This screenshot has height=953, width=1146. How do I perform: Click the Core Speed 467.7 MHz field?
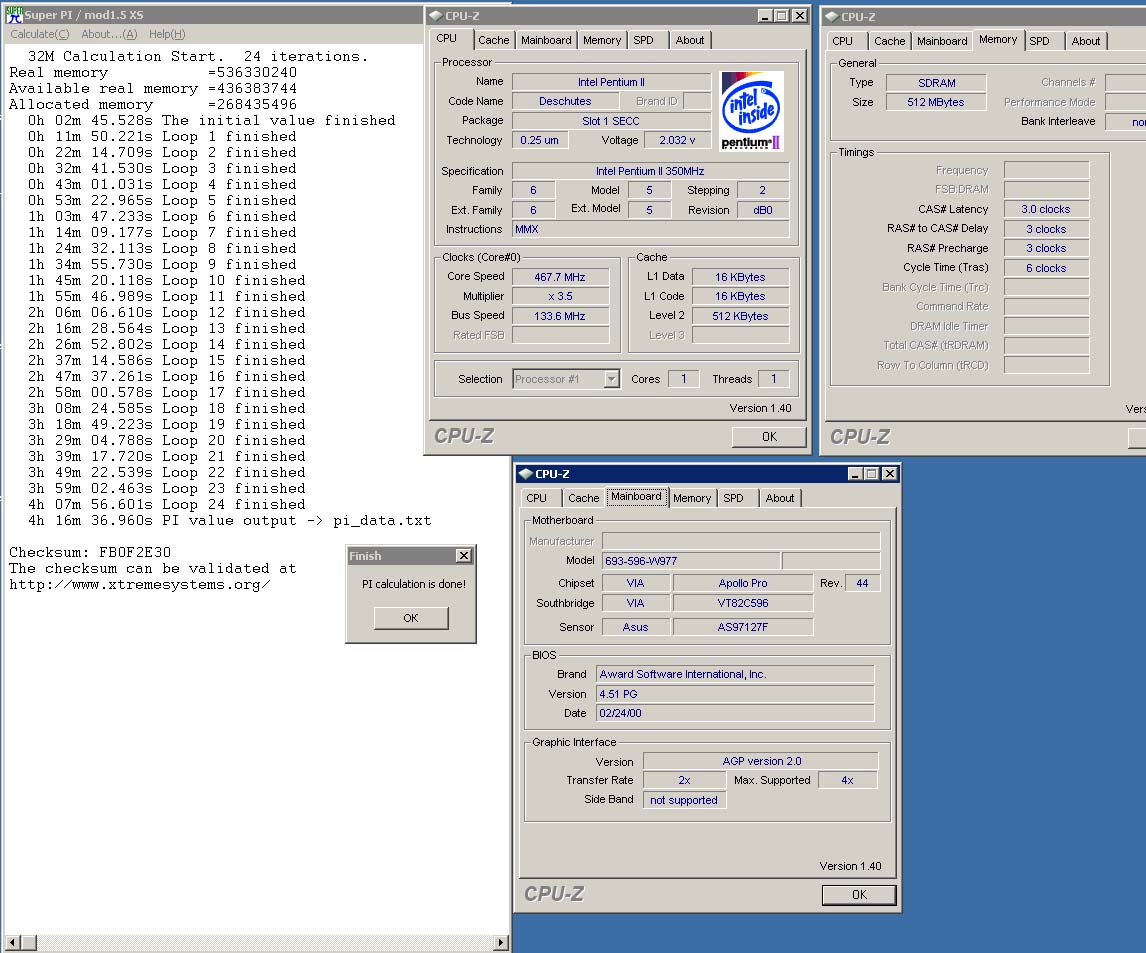click(560, 277)
